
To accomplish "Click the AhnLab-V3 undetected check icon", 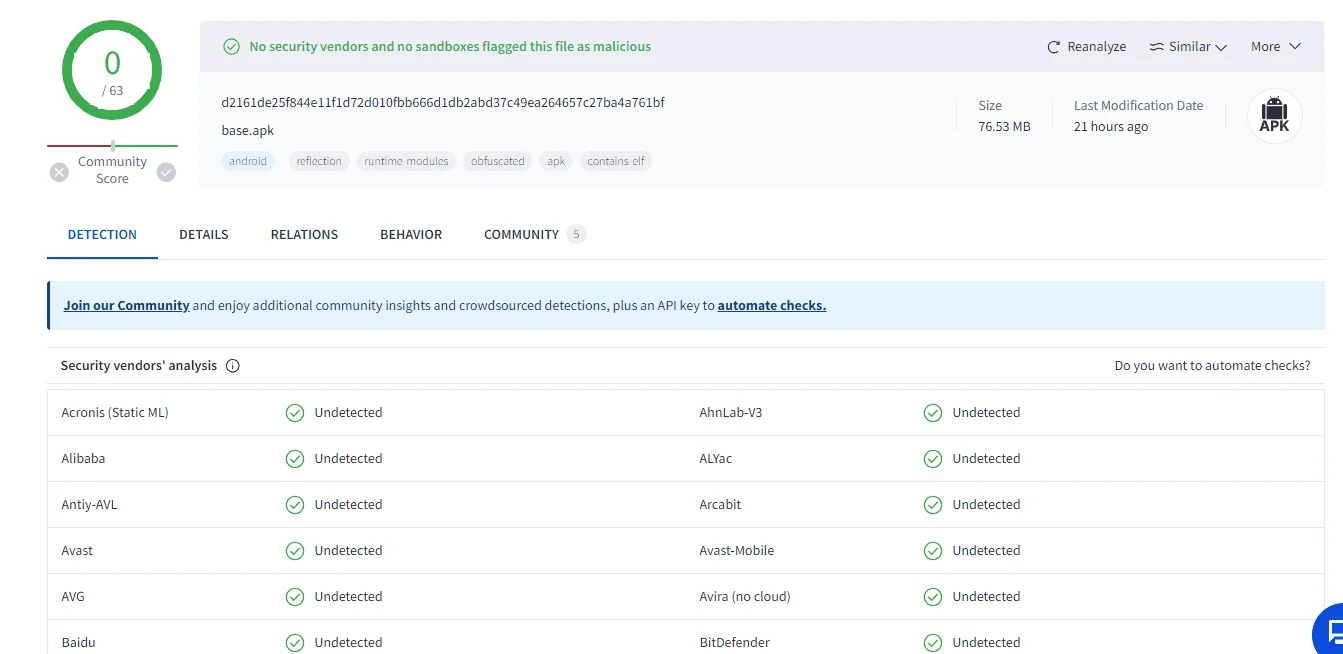I will pos(933,413).
